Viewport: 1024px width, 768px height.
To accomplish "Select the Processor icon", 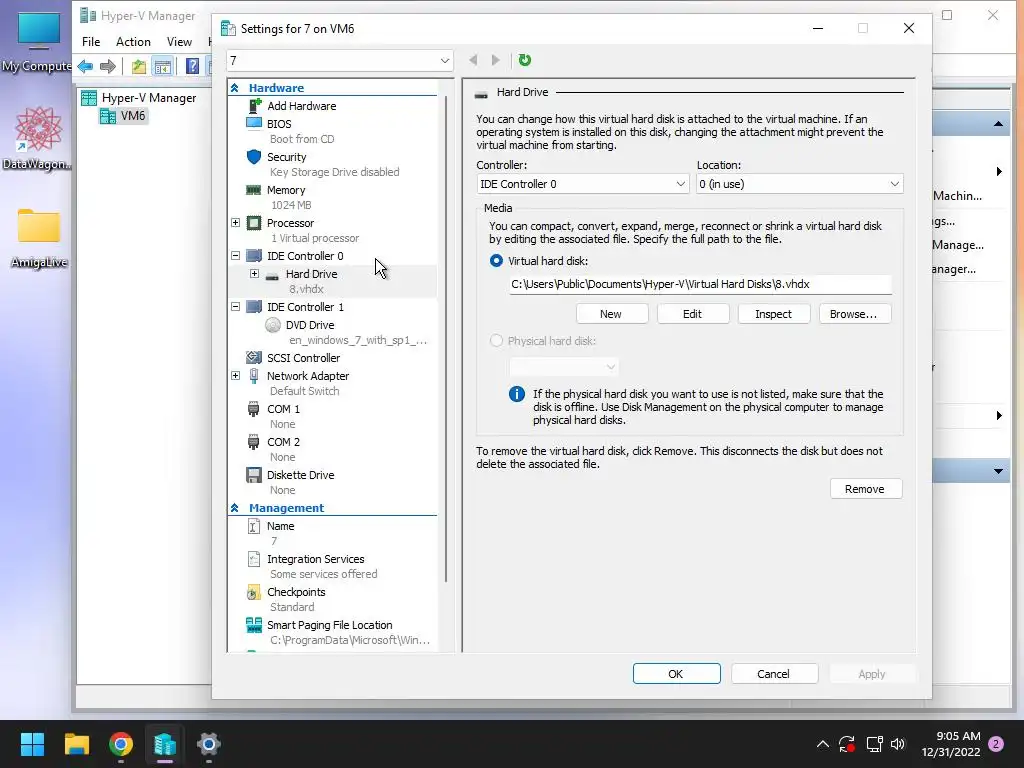I will tap(254, 223).
